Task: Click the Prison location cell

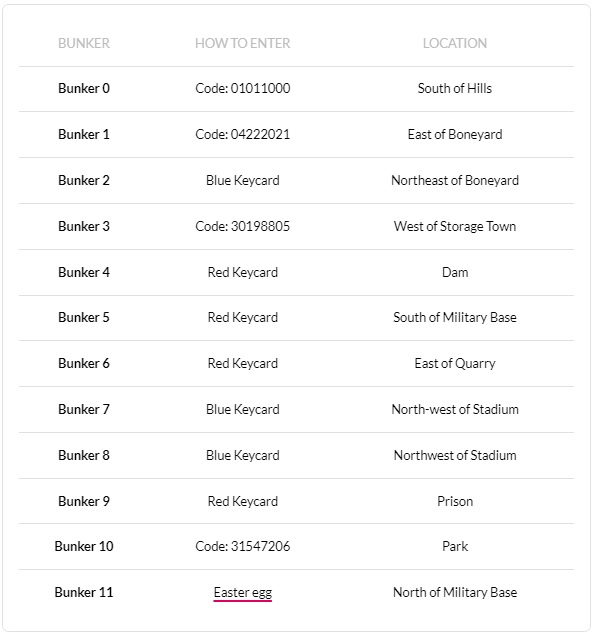Action: (x=455, y=501)
